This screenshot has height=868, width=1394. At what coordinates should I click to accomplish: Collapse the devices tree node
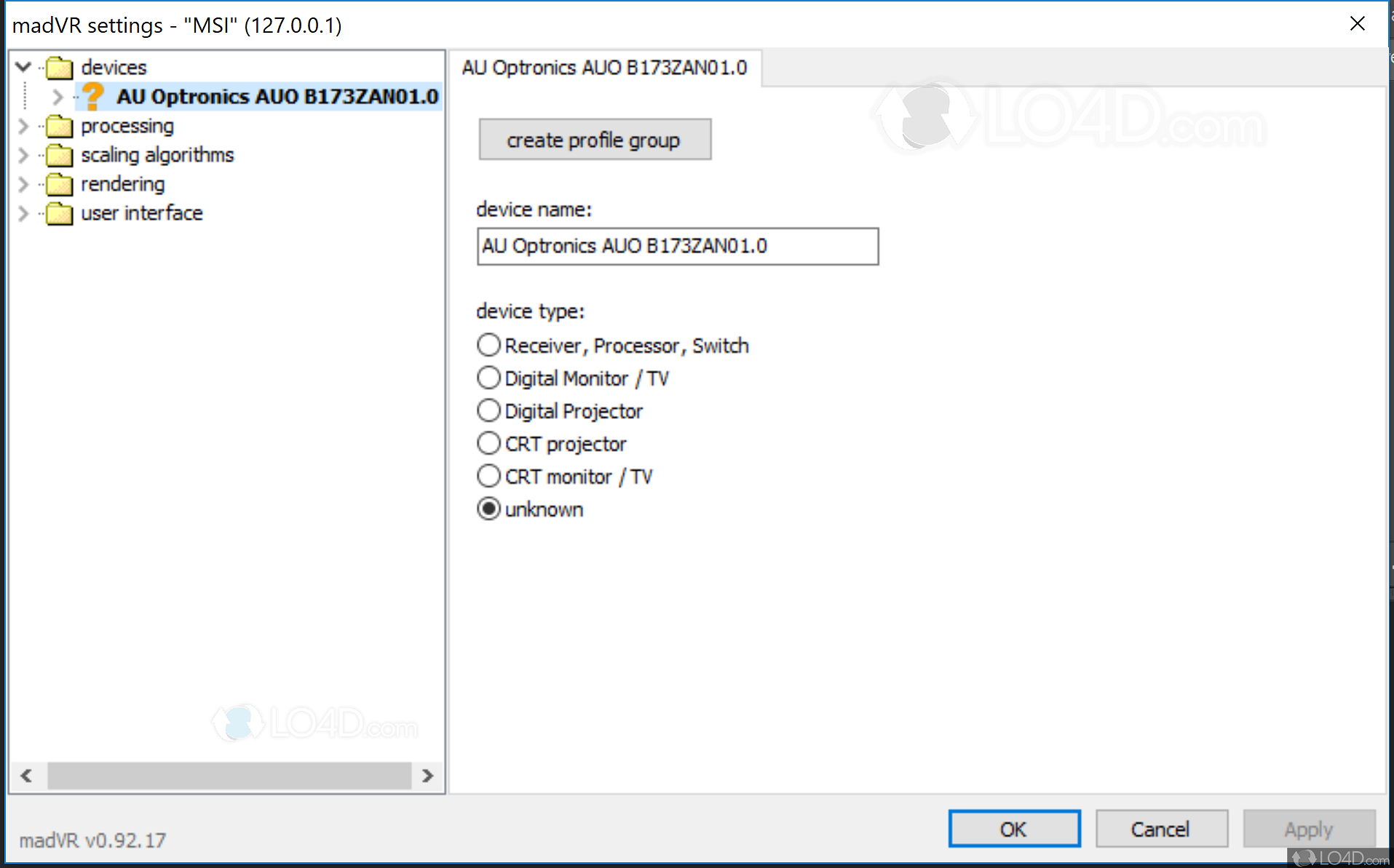coord(23,67)
